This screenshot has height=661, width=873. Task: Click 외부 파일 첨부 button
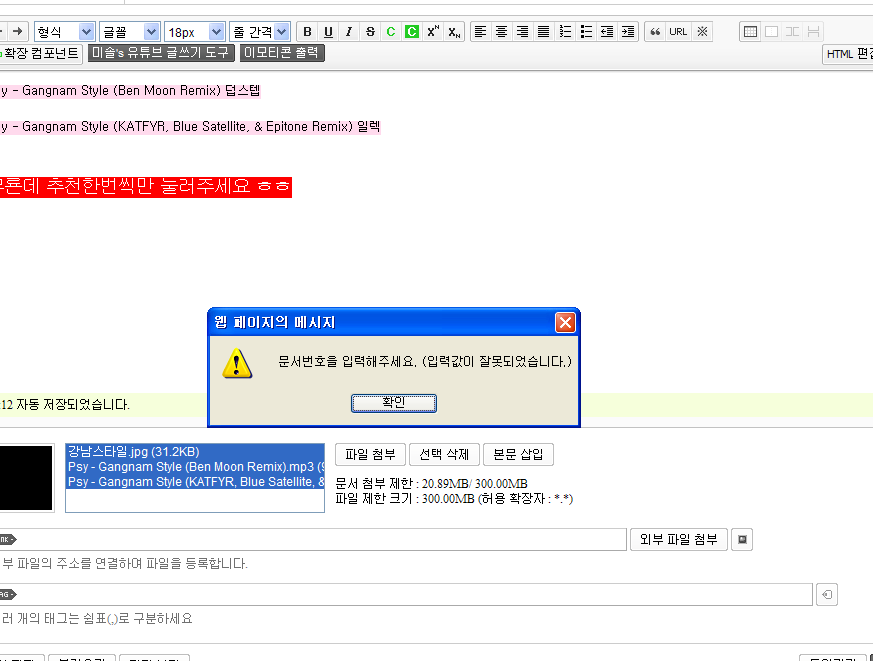pyautogui.click(x=679, y=539)
